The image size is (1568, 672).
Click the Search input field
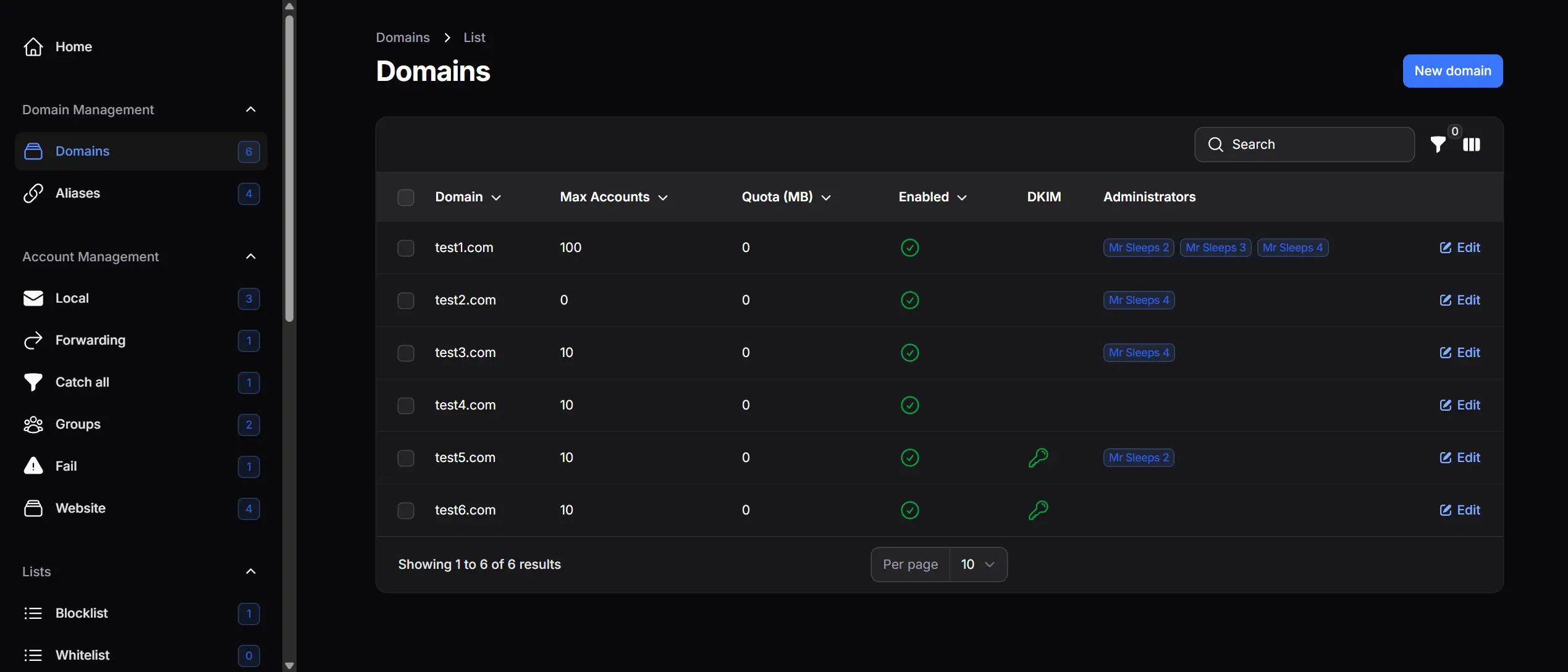tap(1304, 145)
